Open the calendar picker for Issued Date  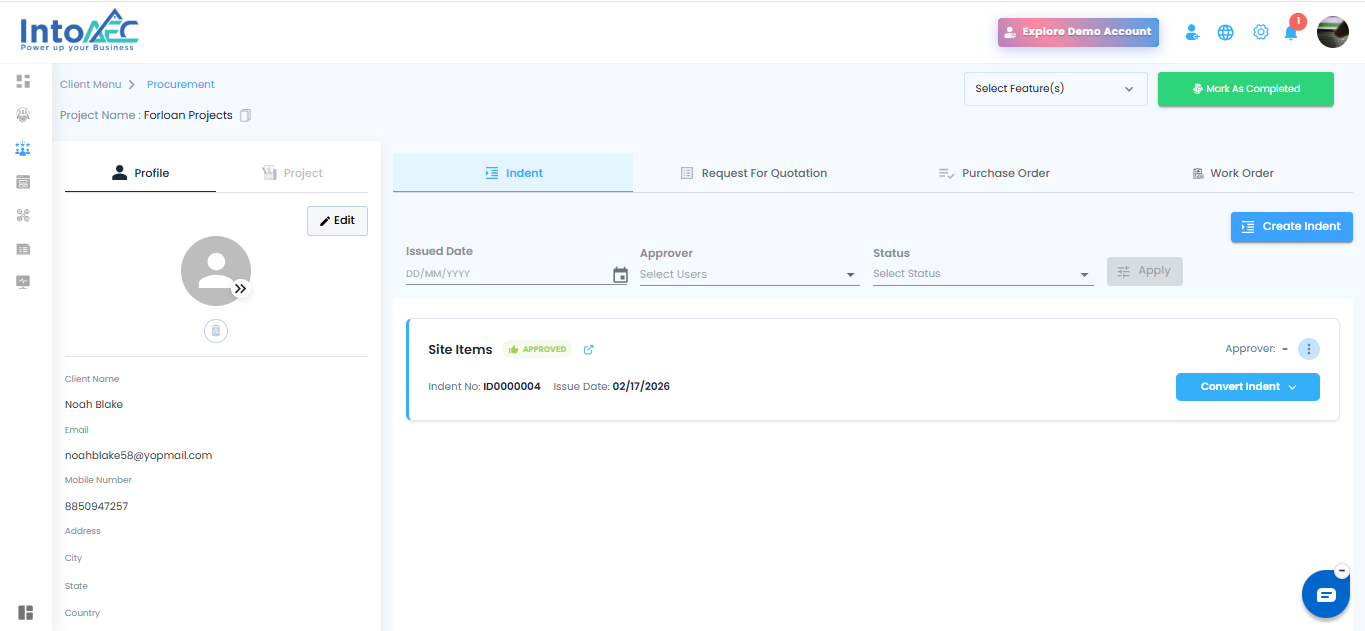[x=620, y=275]
